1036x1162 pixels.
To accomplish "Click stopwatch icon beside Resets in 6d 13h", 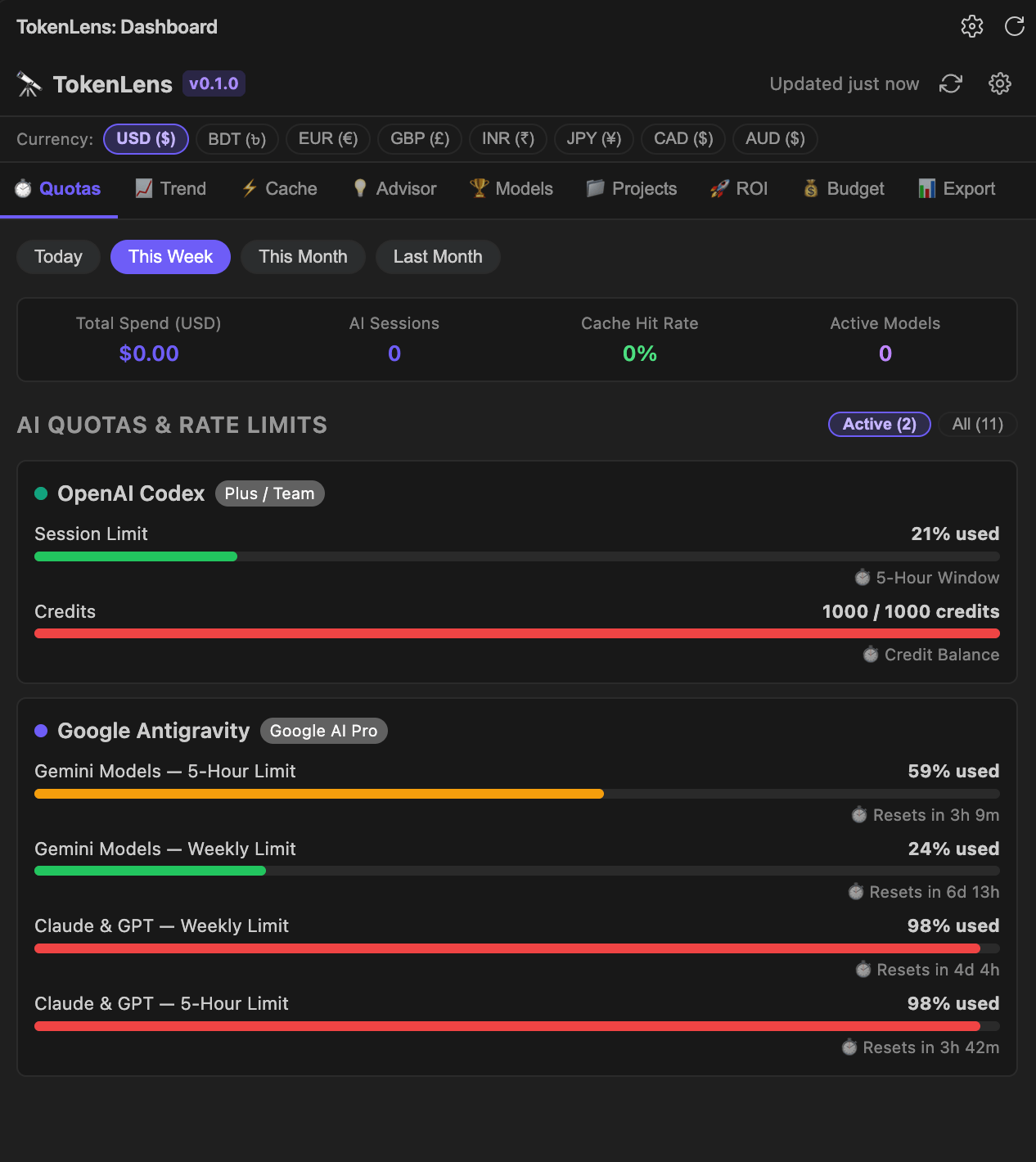I will pos(856,892).
